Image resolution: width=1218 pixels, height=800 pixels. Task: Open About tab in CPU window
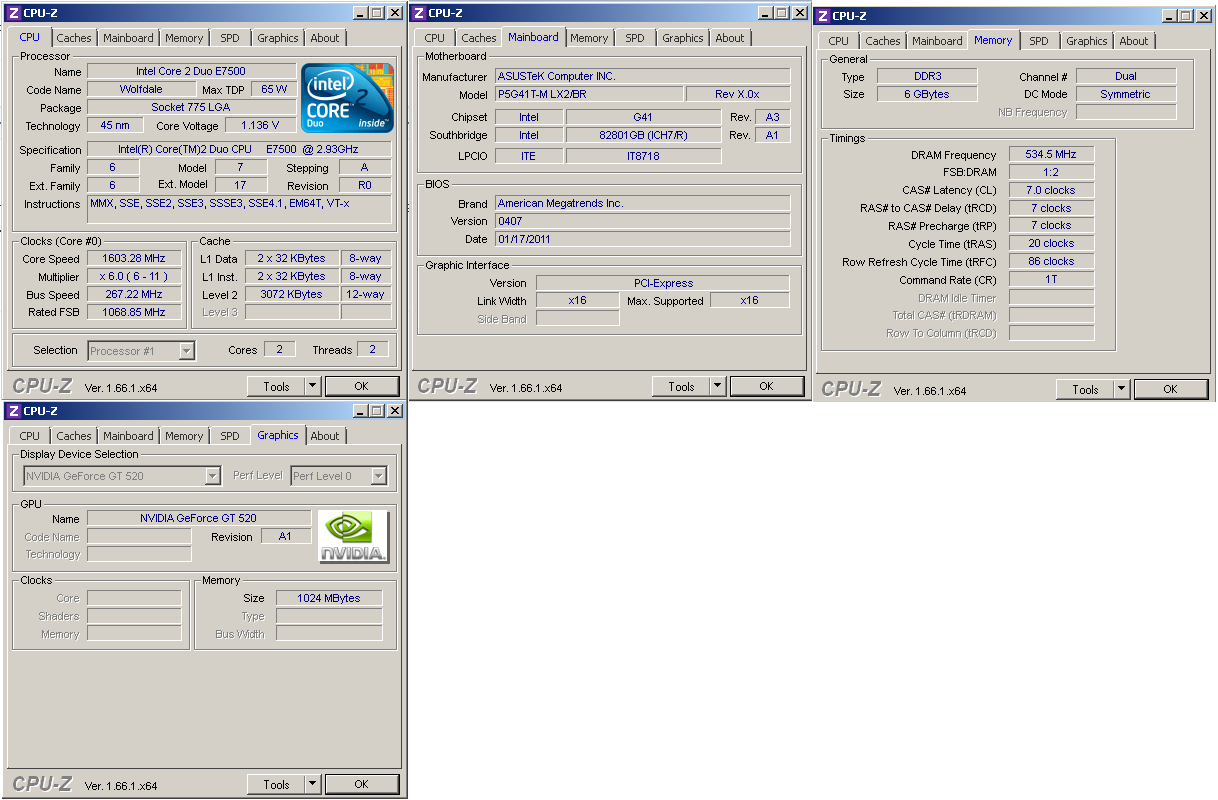click(x=325, y=38)
